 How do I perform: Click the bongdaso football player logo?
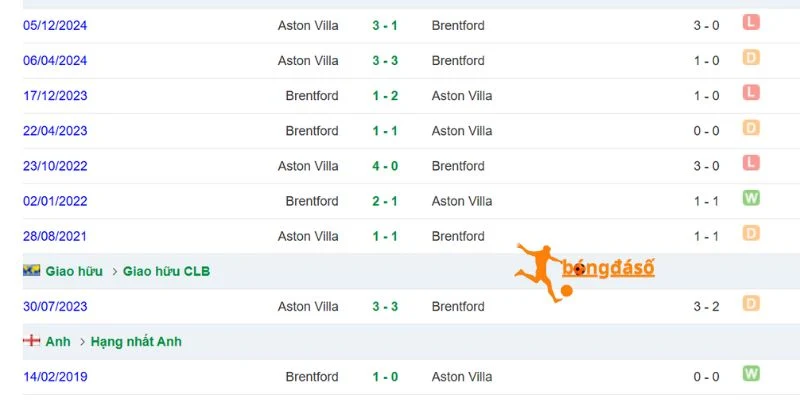[x=543, y=273]
